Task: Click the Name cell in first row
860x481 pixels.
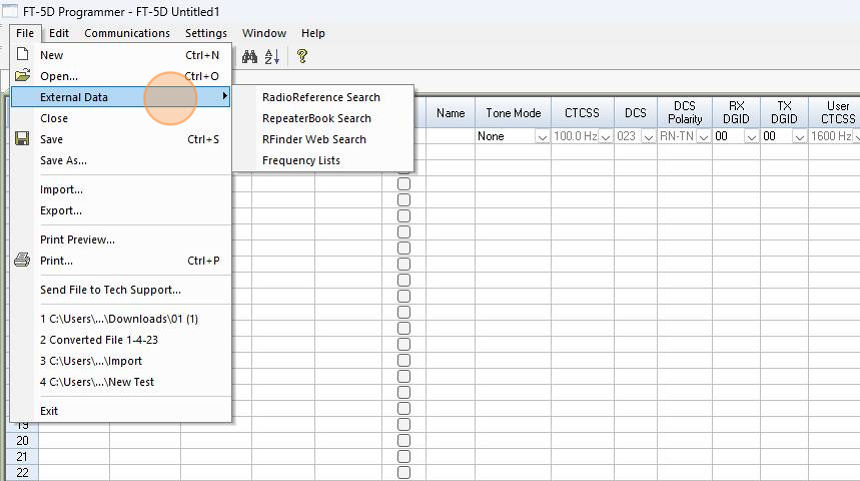Action: [x=450, y=137]
